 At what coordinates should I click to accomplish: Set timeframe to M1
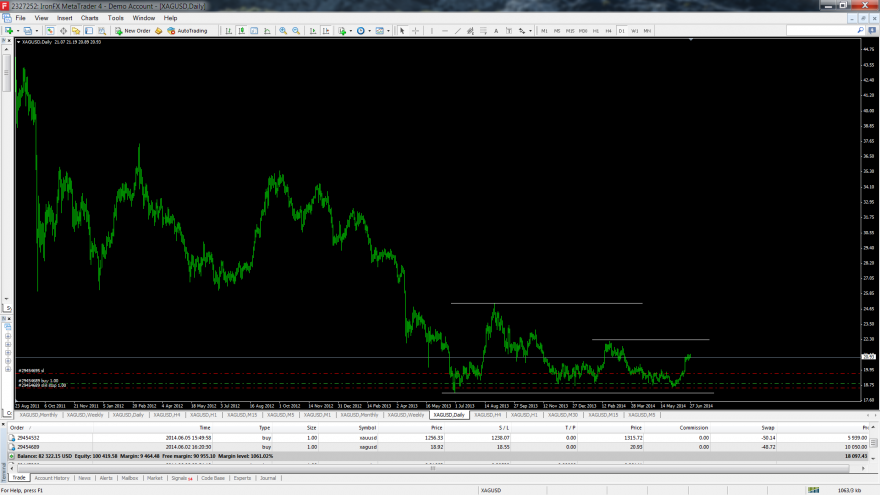(x=544, y=31)
